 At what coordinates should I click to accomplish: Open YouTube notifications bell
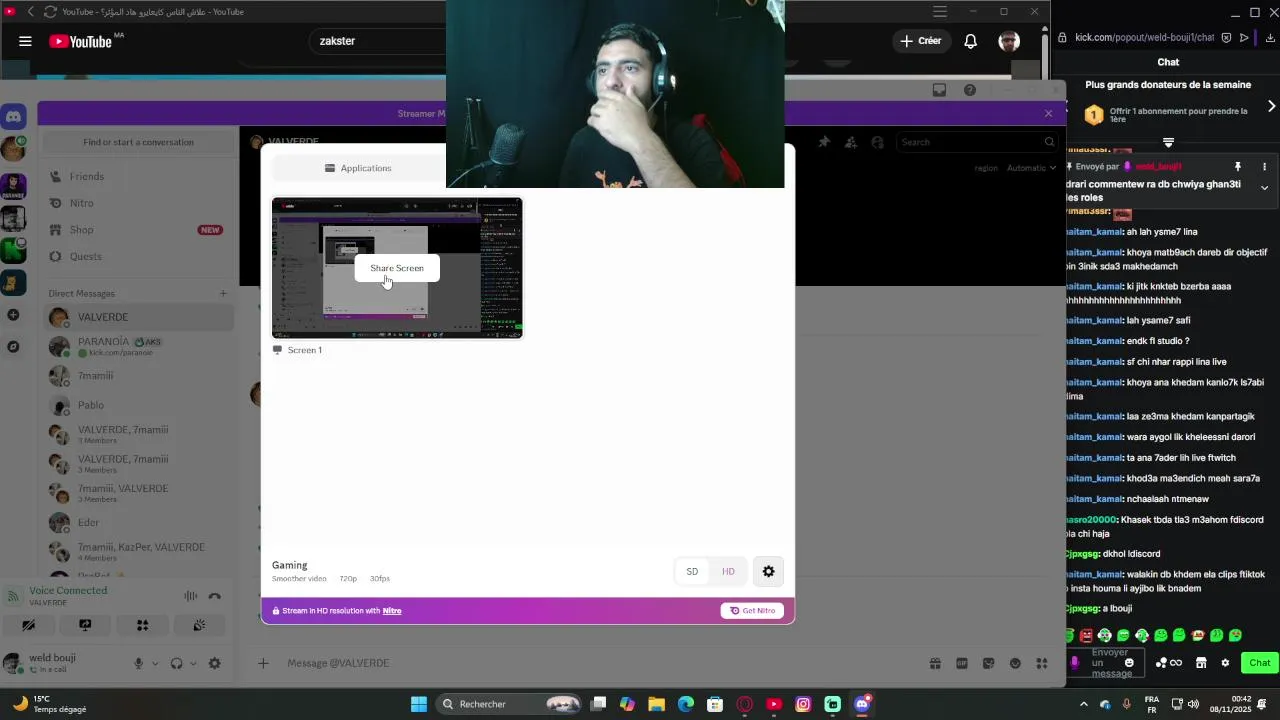point(970,41)
